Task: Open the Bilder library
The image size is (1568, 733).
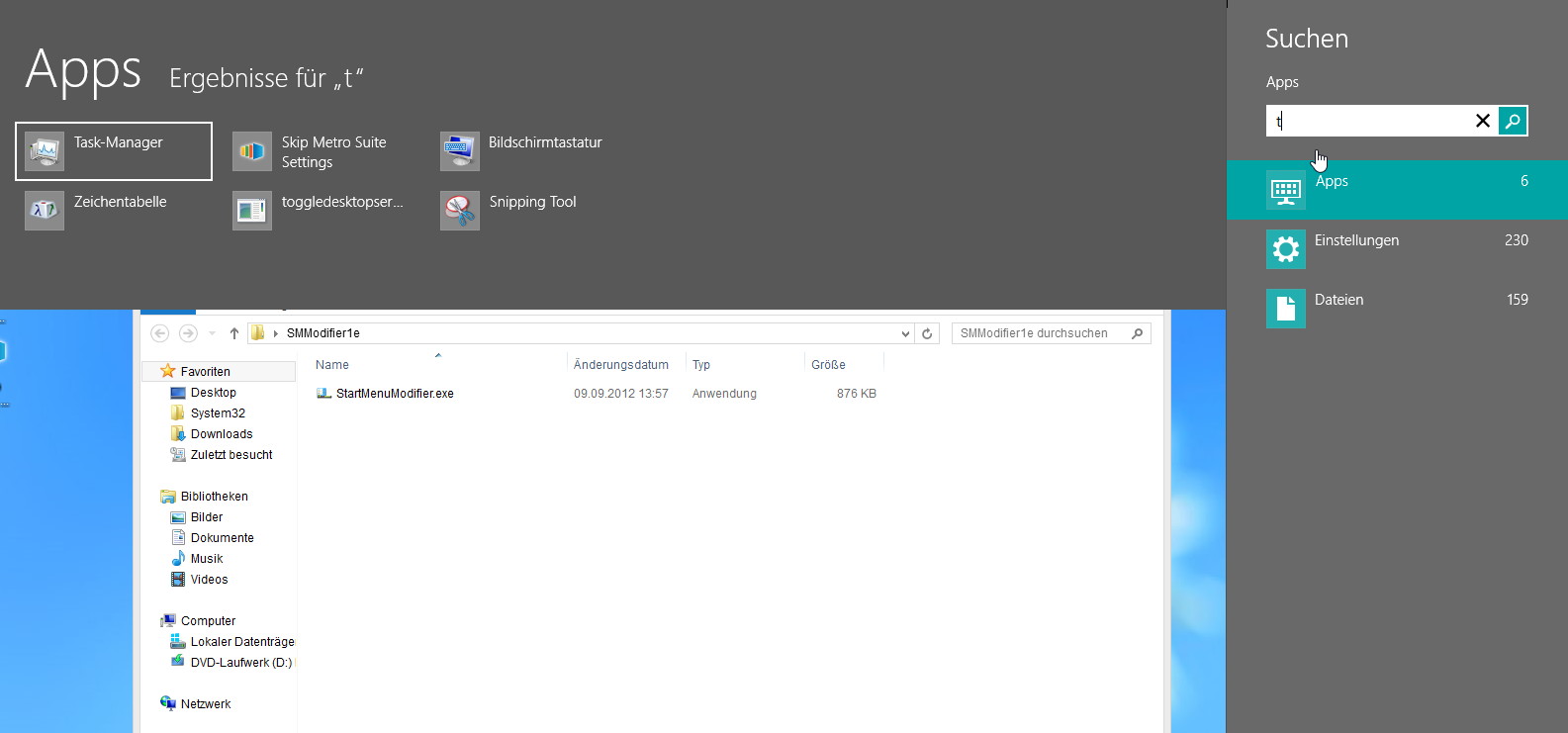Action: (206, 517)
